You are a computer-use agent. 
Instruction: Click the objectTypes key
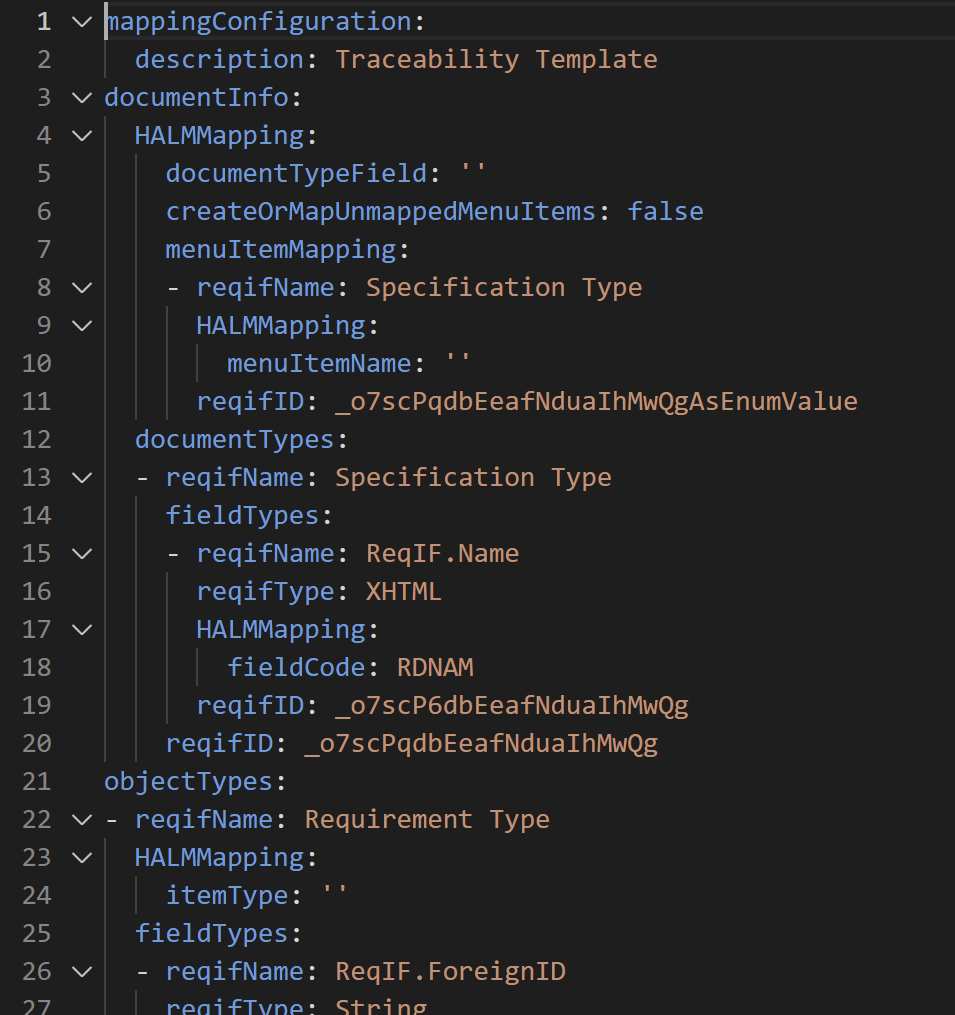pyautogui.click(x=188, y=782)
